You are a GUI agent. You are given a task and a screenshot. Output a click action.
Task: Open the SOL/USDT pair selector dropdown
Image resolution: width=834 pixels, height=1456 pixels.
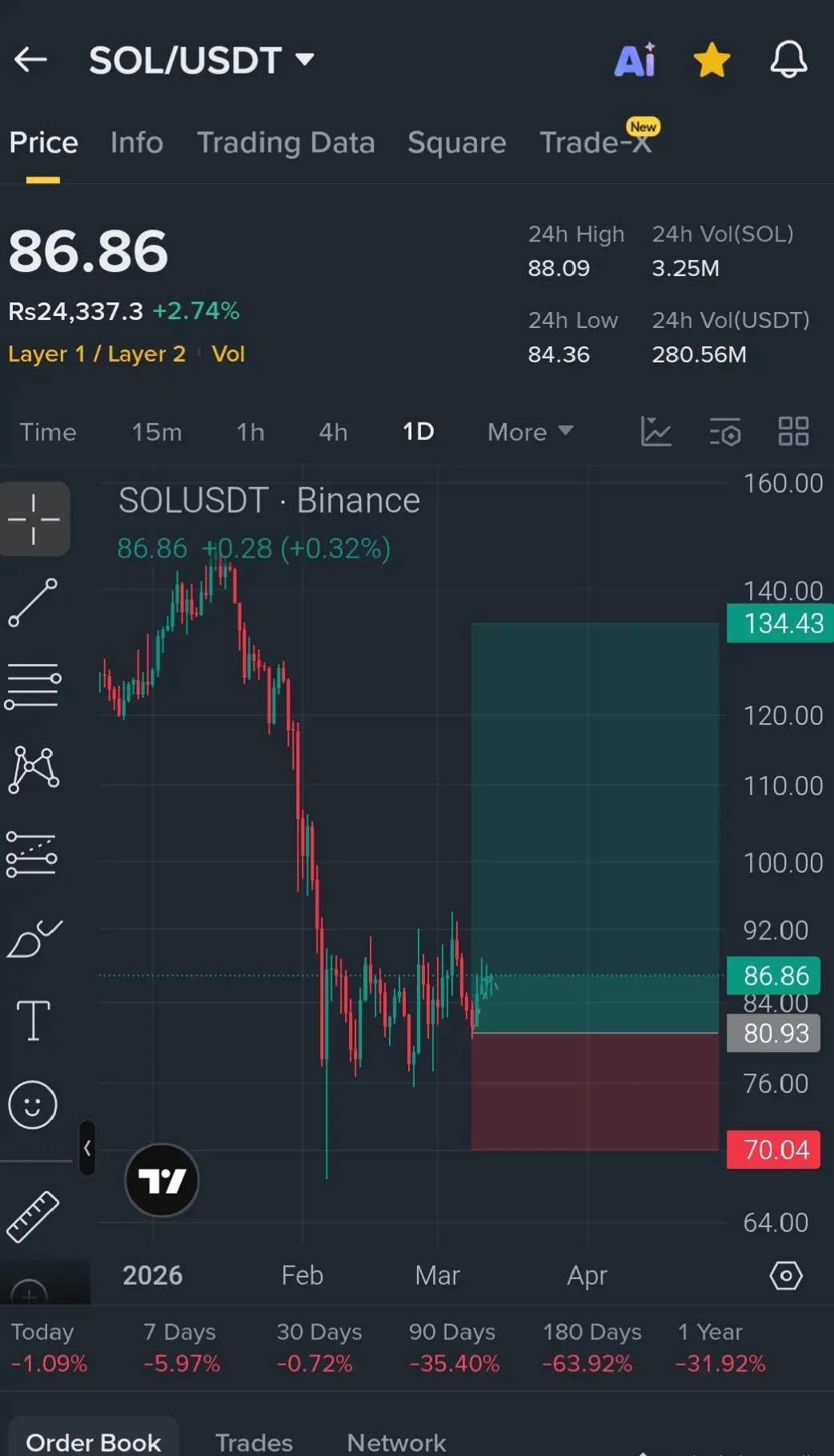pyautogui.click(x=201, y=60)
